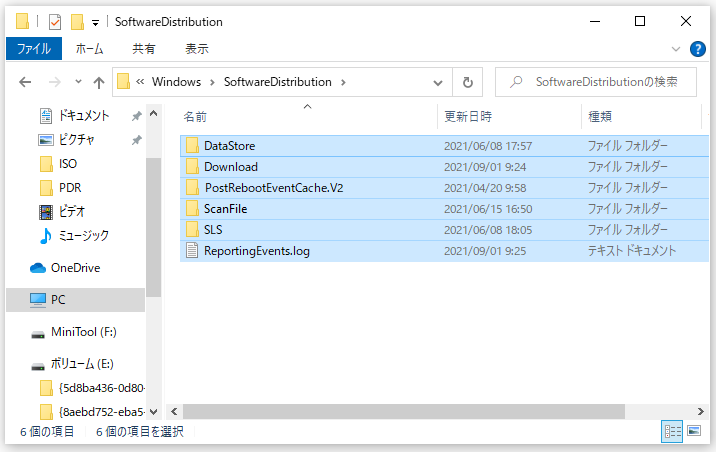The image size is (716, 452).
Task: Expand the ribbon with the chevron
Action: coord(676,49)
